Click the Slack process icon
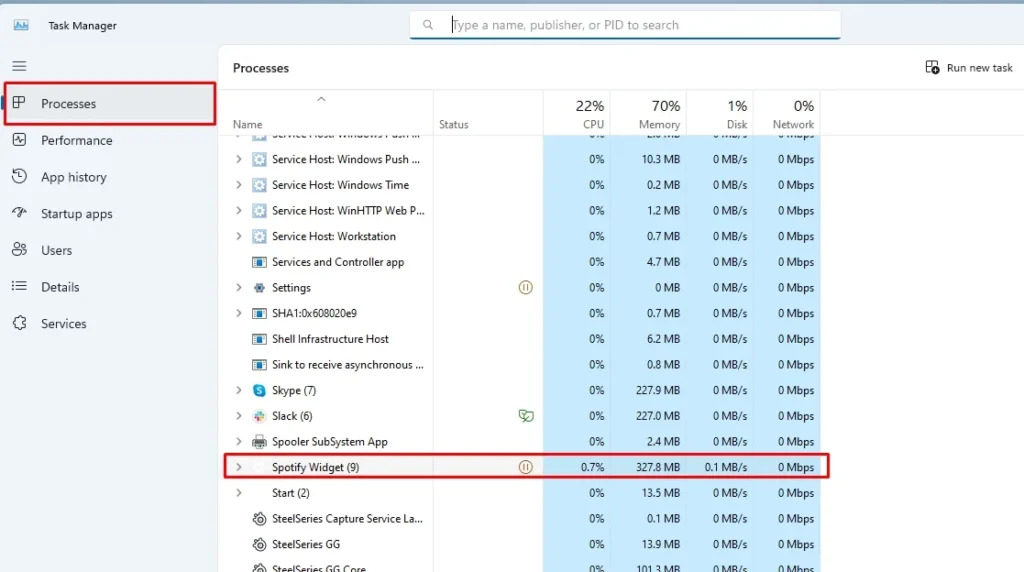Viewport: 1024px width, 572px height. tap(259, 416)
